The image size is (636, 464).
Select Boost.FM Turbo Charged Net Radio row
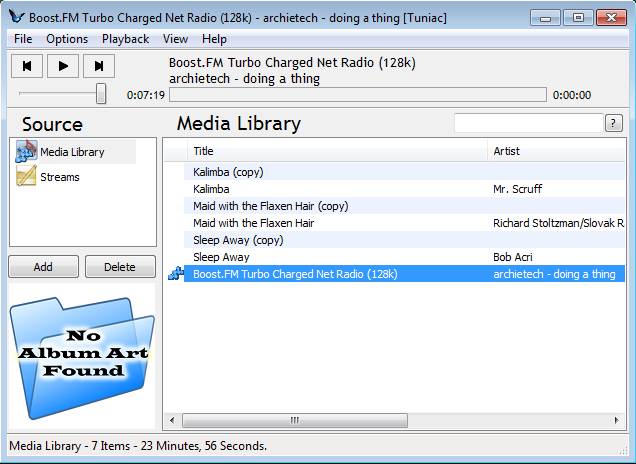coord(404,274)
